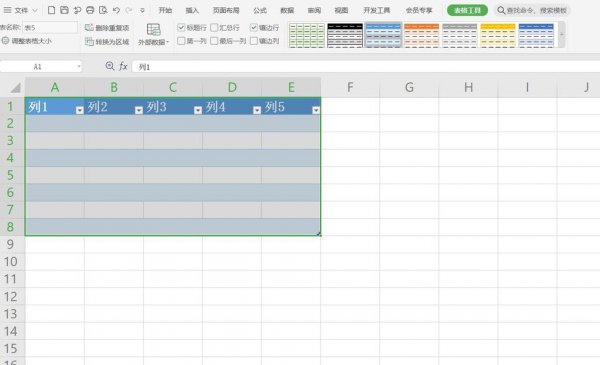Open print preview icon
The width and height of the screenshot is (600, 365).
[103, 10]
